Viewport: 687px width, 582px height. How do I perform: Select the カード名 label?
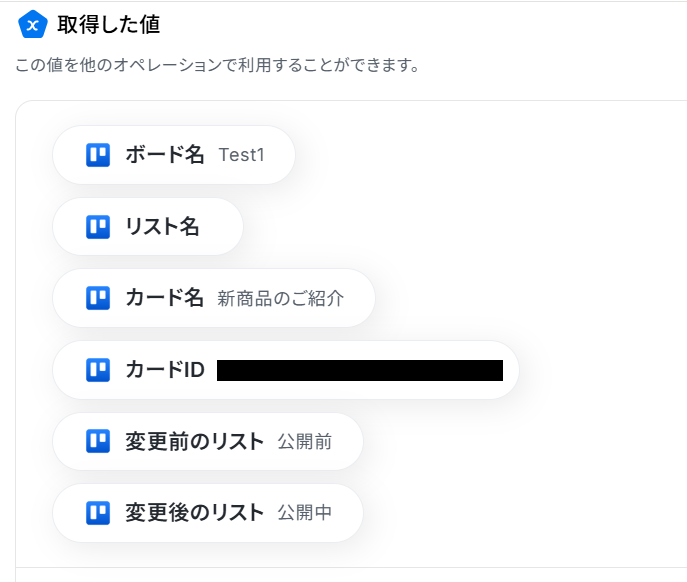[x=164, y=298]
